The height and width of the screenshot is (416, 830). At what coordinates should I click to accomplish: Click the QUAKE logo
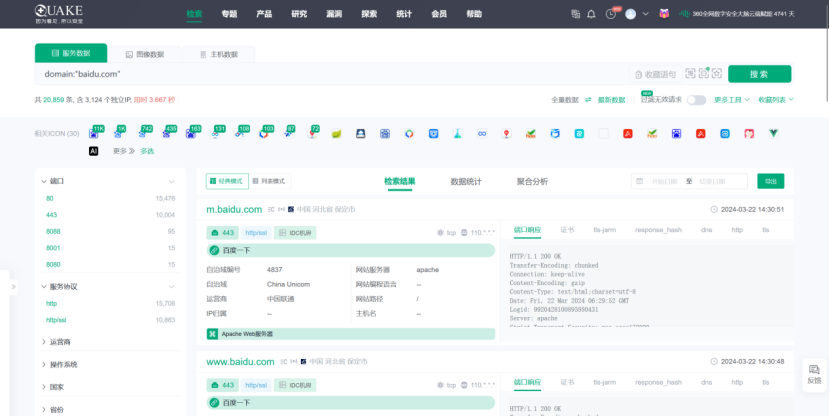[x=59, y=14]
